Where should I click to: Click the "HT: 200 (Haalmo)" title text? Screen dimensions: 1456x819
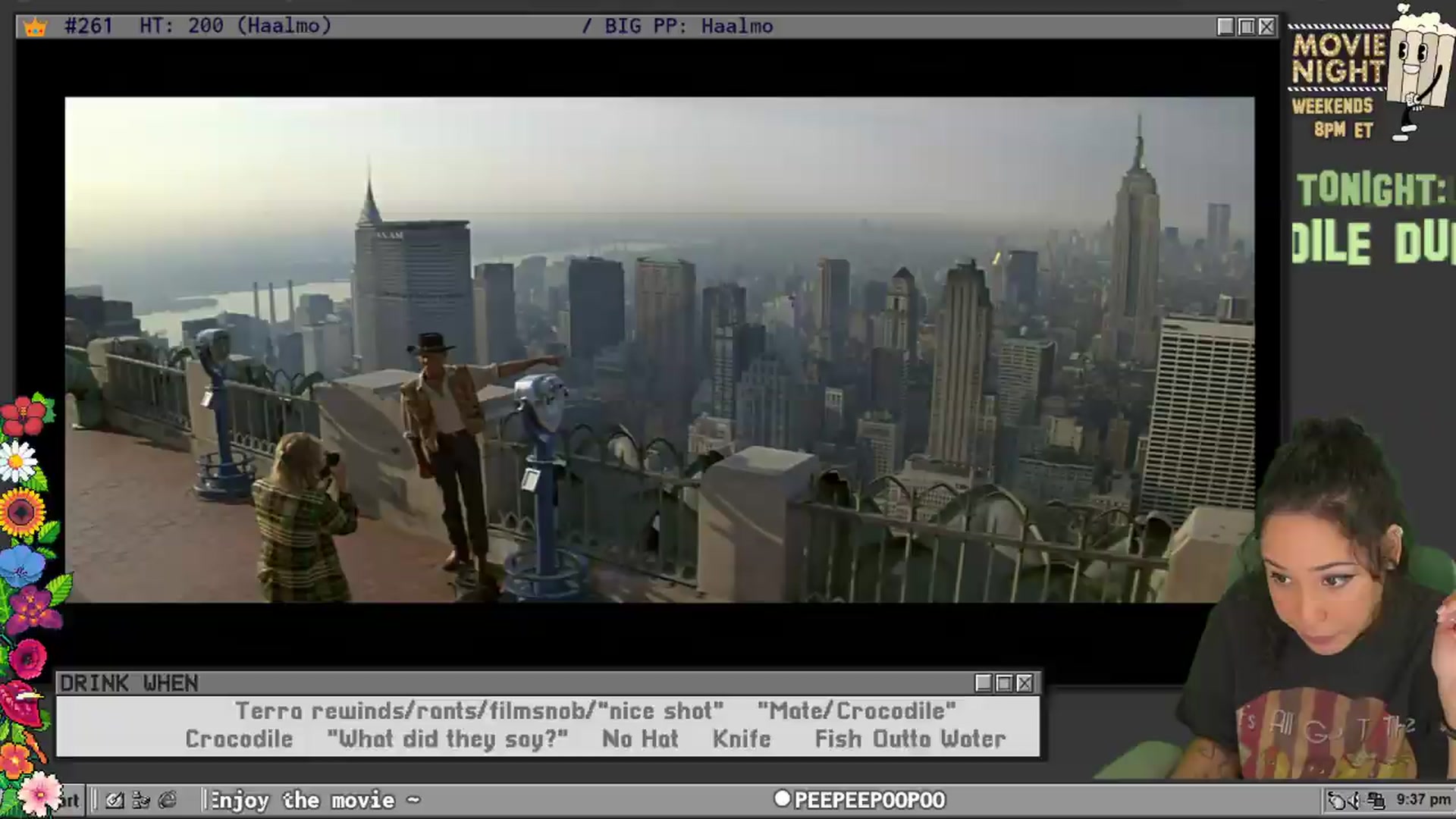click(235, 27)
